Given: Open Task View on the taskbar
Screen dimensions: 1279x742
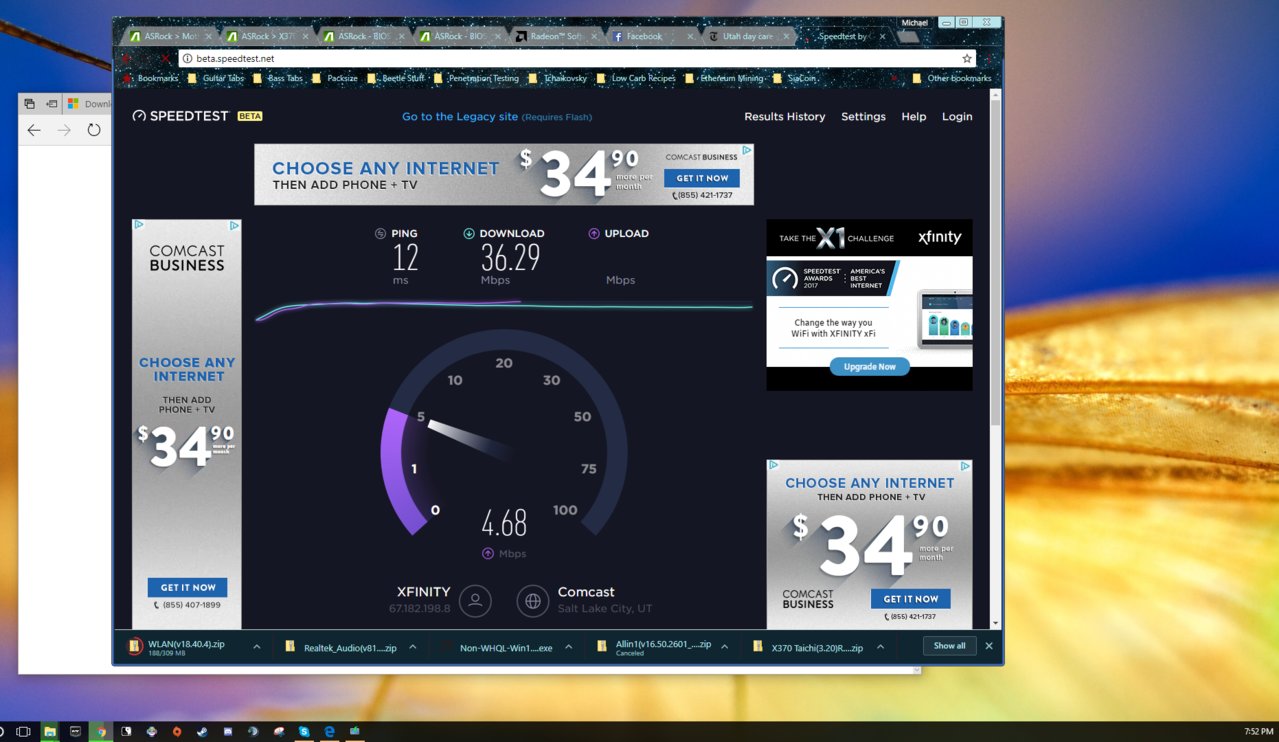Looking at the screenshot, I should click(23, 732).
